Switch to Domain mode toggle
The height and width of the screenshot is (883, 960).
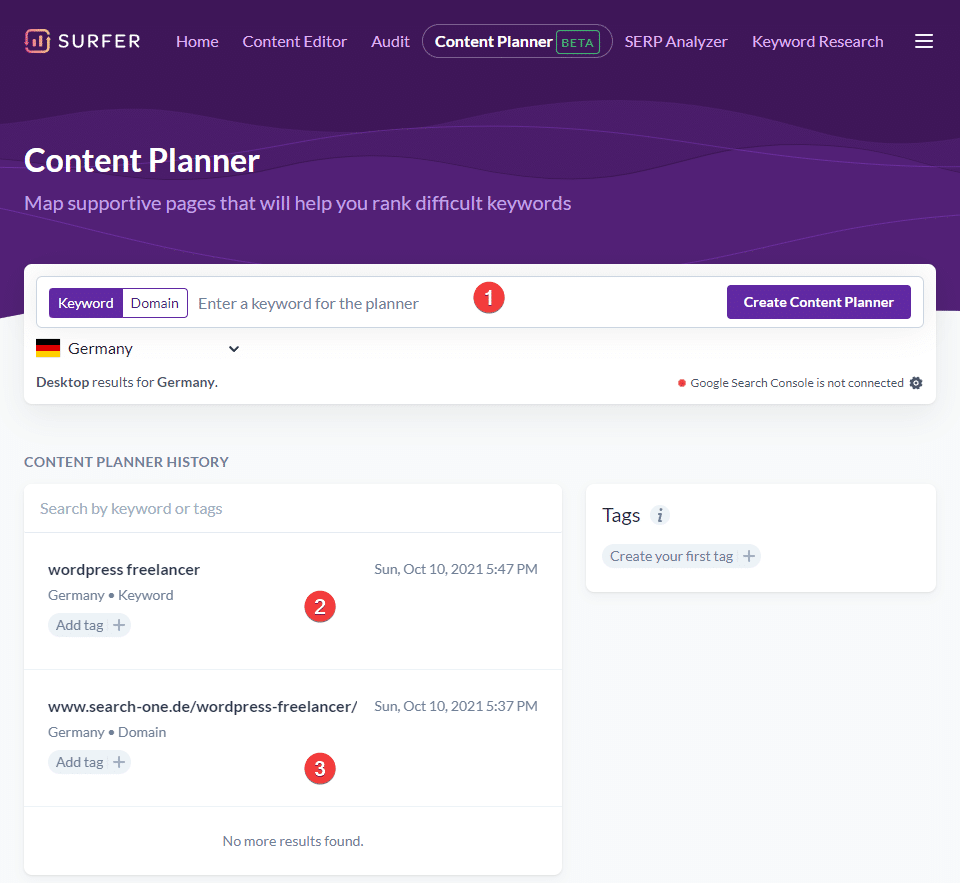(x=155, y=303)
